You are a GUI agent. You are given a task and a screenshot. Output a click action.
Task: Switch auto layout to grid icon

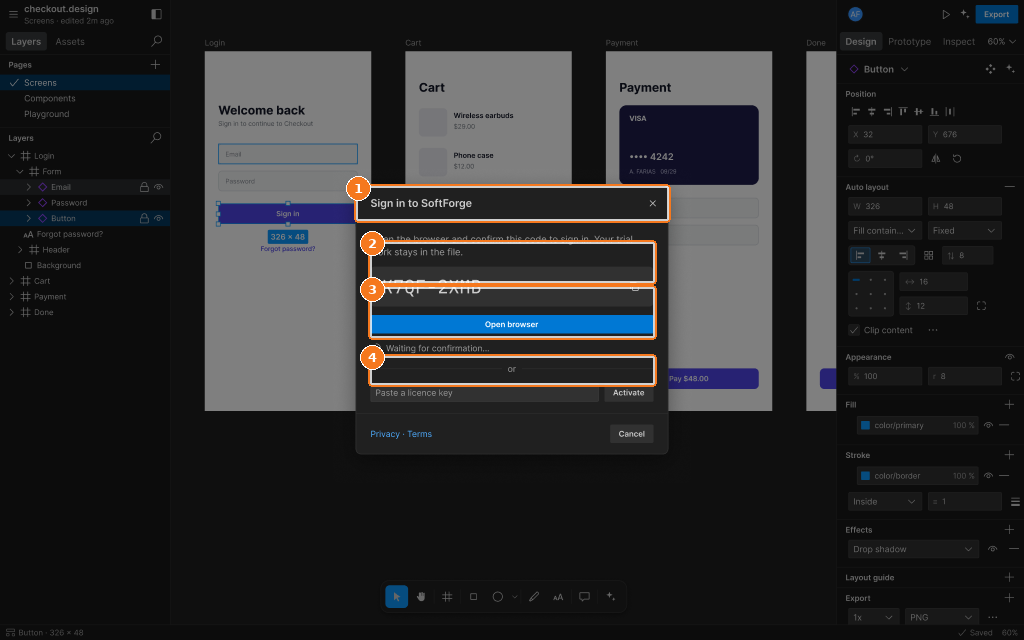[x=929, y=255]
